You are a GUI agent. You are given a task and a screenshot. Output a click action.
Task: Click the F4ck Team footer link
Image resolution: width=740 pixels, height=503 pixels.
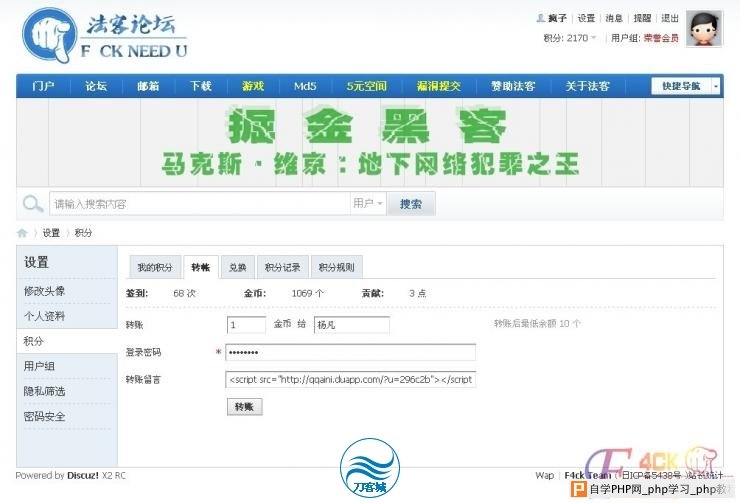click(587, 475)
